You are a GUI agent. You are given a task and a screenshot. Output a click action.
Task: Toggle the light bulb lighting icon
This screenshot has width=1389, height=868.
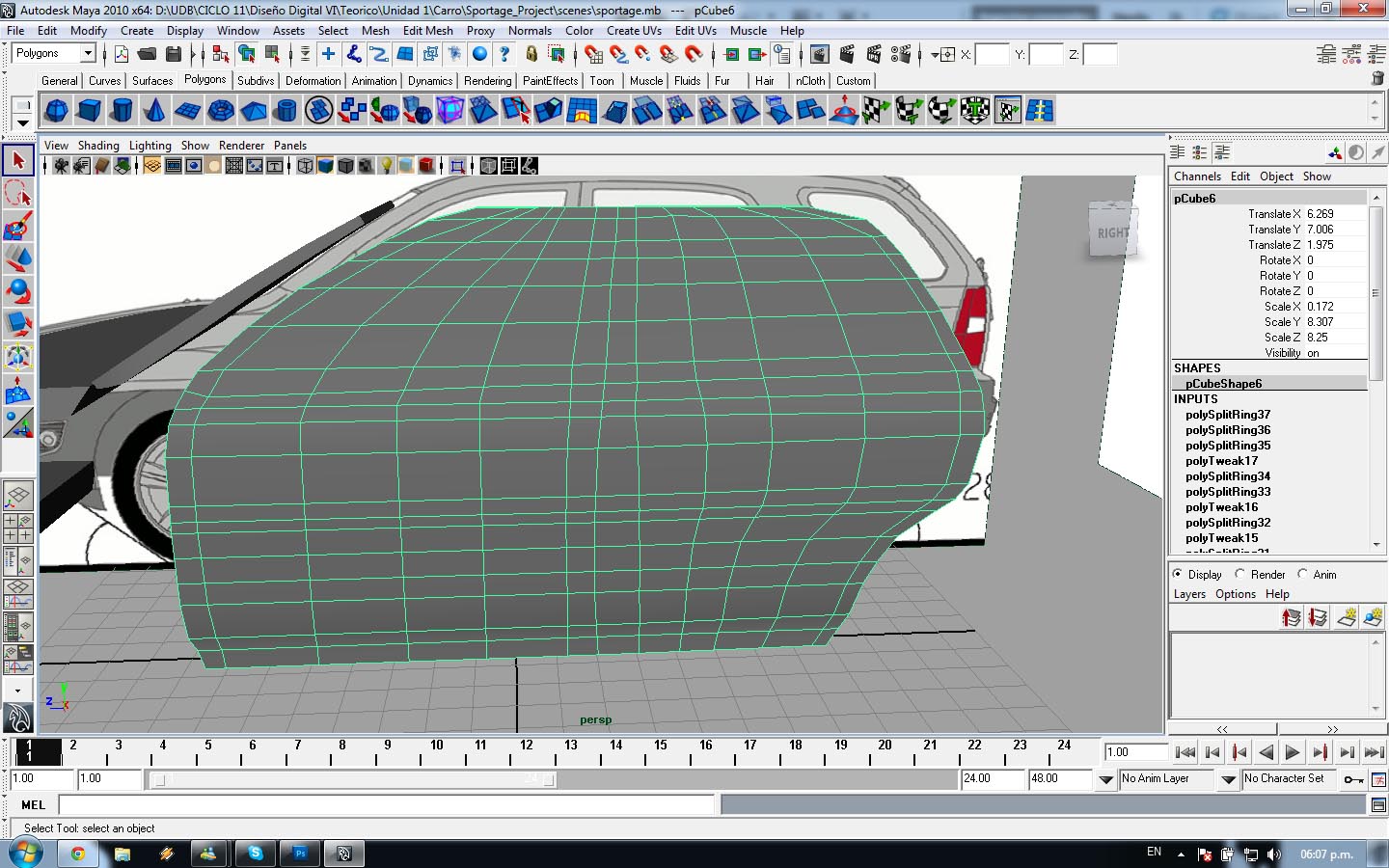(386, 166)
